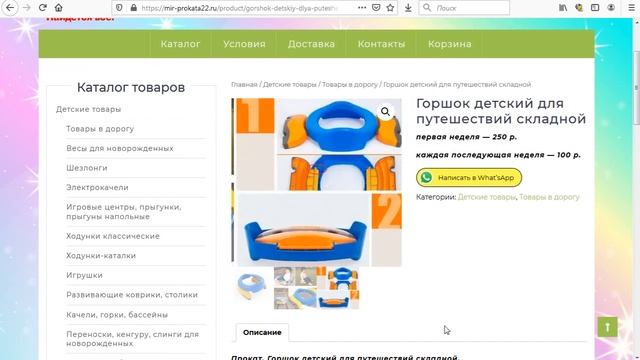Image resolution: width=640 pixels, height=360 pixels.
Task: Click the tracking protection shield icon
Action: pos(119,8)
